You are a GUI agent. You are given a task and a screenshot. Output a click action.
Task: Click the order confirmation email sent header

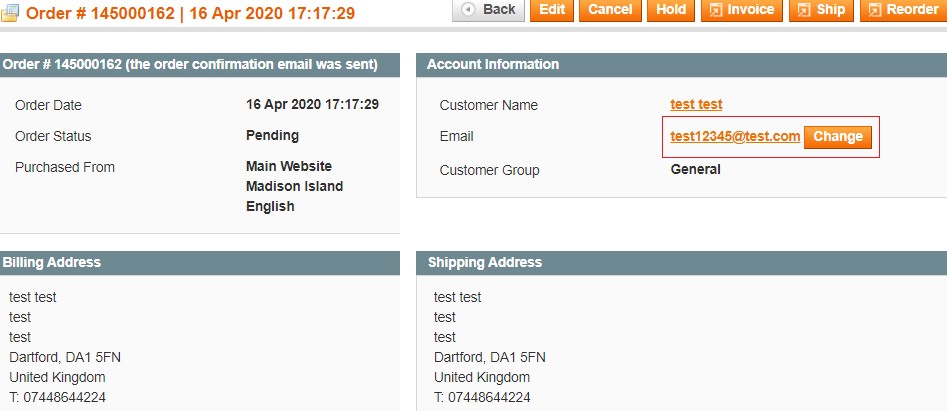click(190, 65)
